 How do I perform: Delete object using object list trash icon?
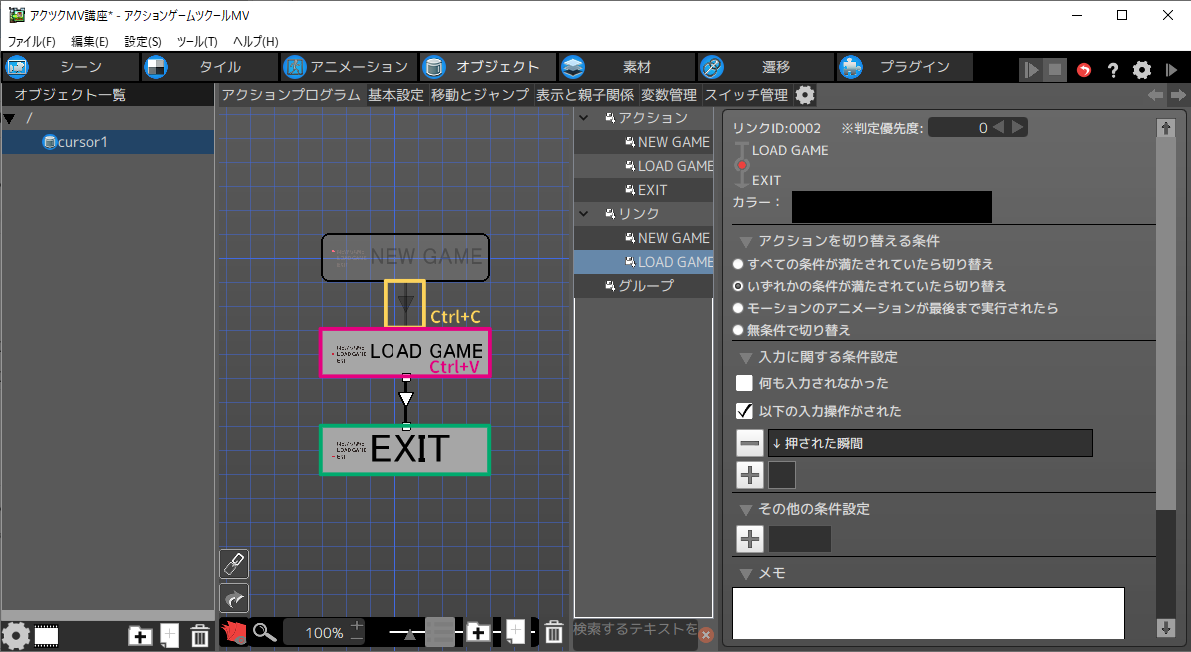[x=200, y=635]
